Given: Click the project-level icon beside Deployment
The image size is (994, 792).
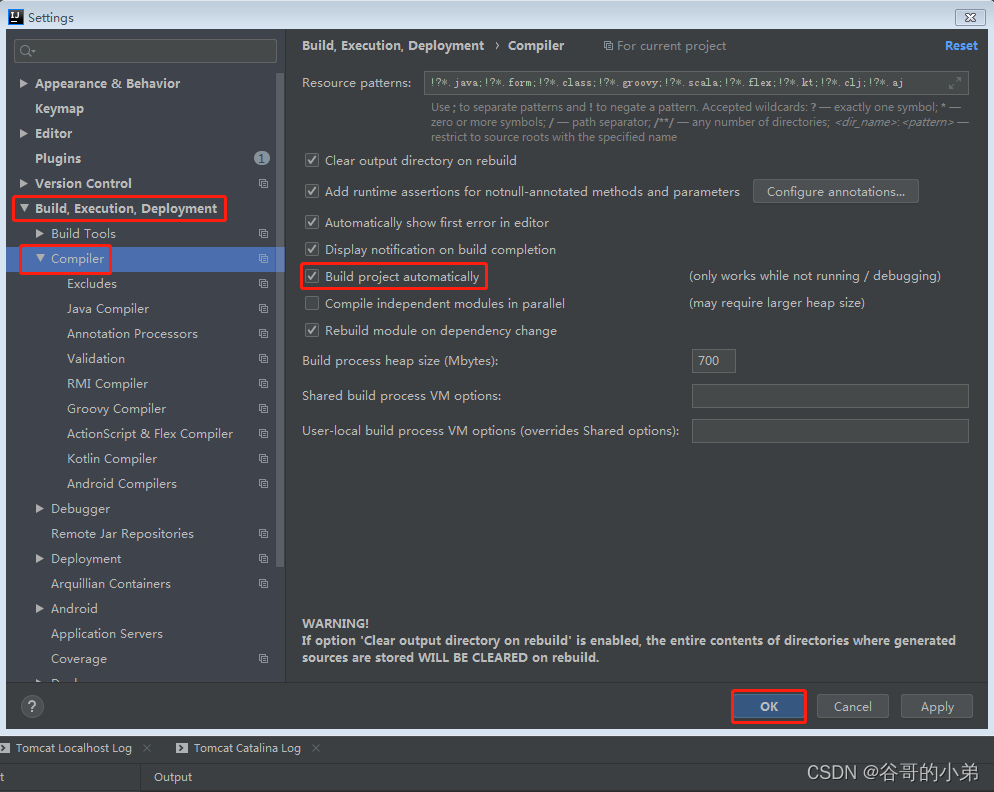Looking at the screenshot, I should pyautogui.click(x=264, y=559).
